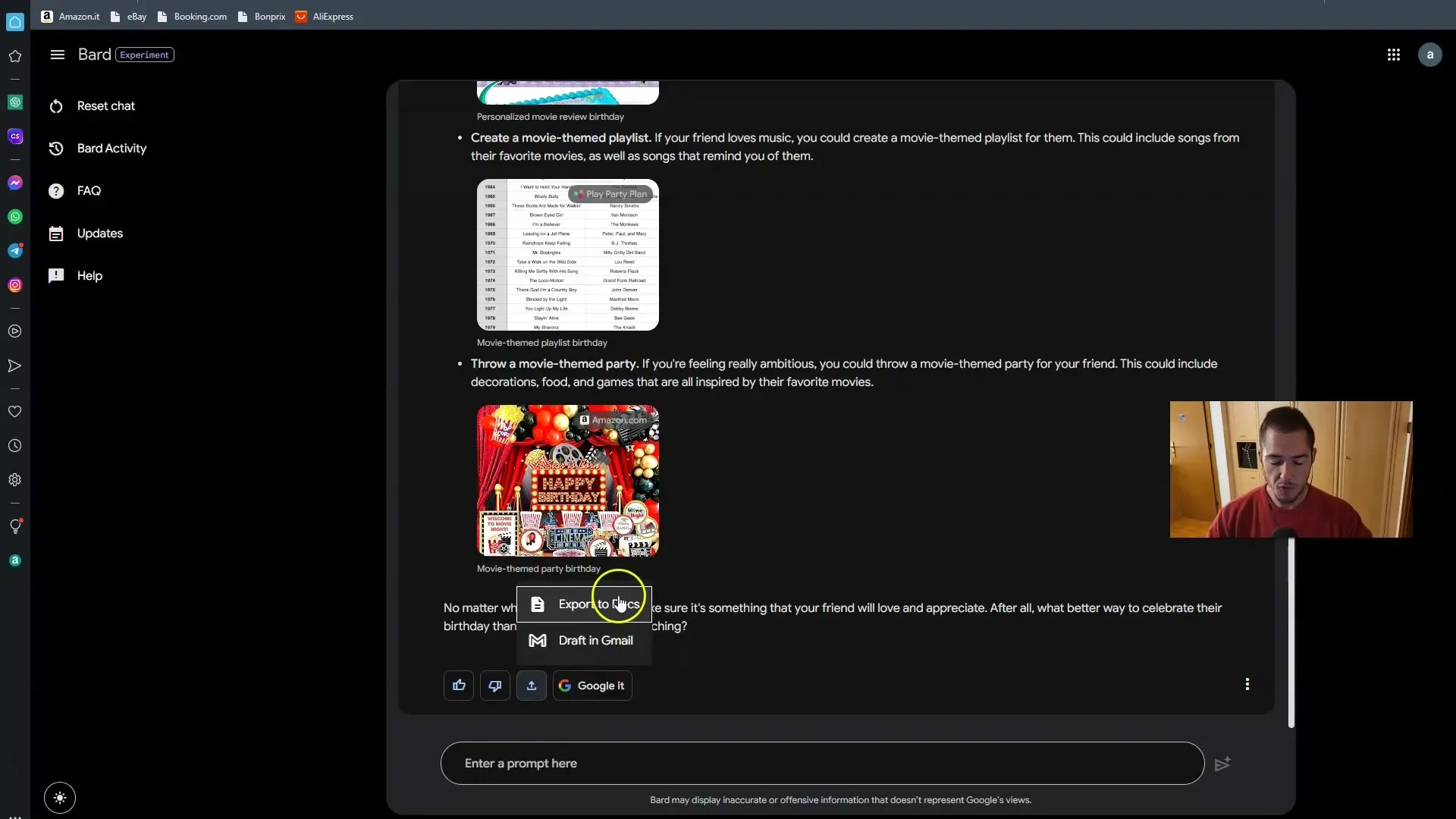Open Instagram in the browser sidebar

pos(15,285)
